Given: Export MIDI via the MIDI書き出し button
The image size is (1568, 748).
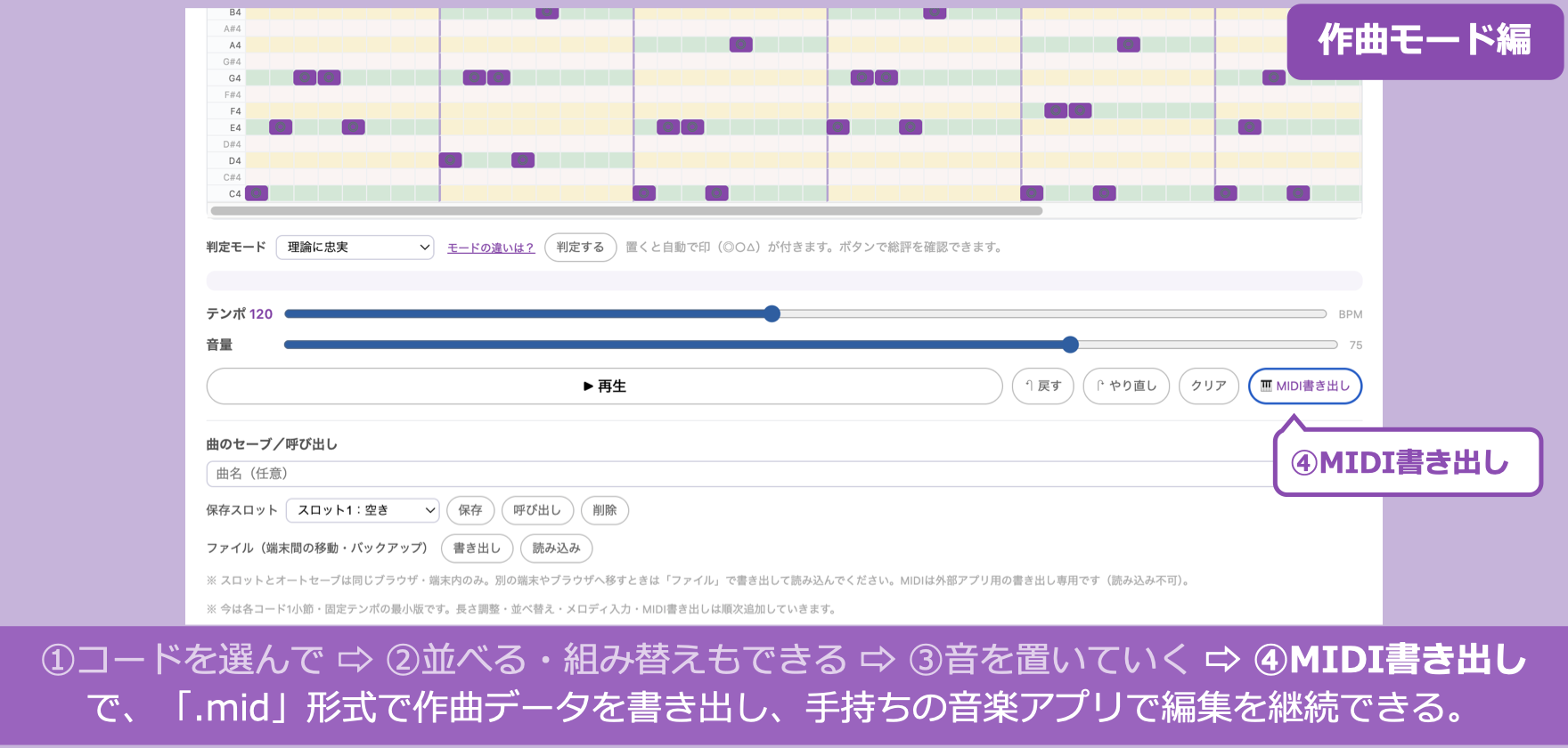Looking at the screenshot, I should tap(1305, 386).
